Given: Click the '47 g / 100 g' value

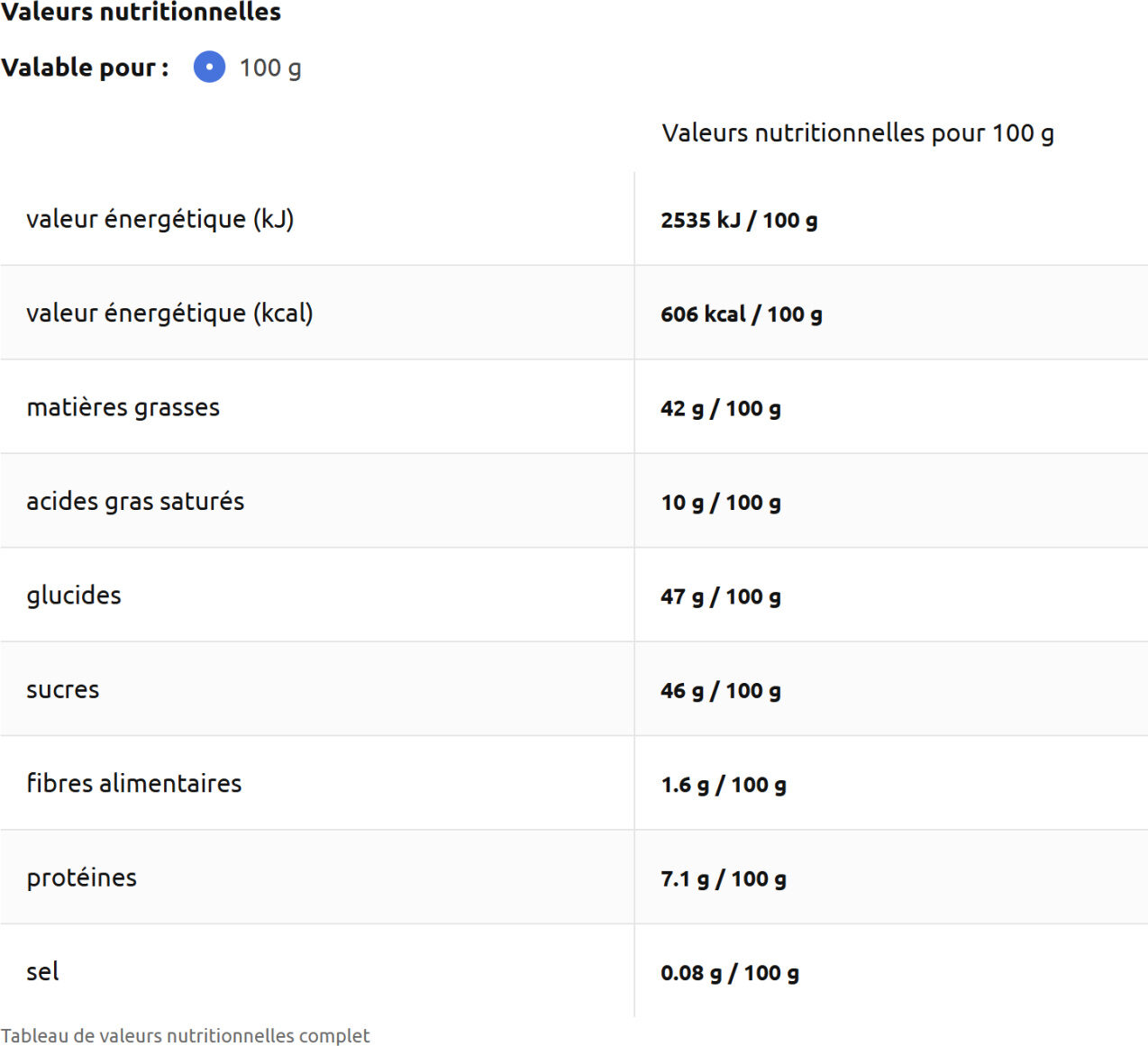Looking at the screenshot, I should click(720, 597).
